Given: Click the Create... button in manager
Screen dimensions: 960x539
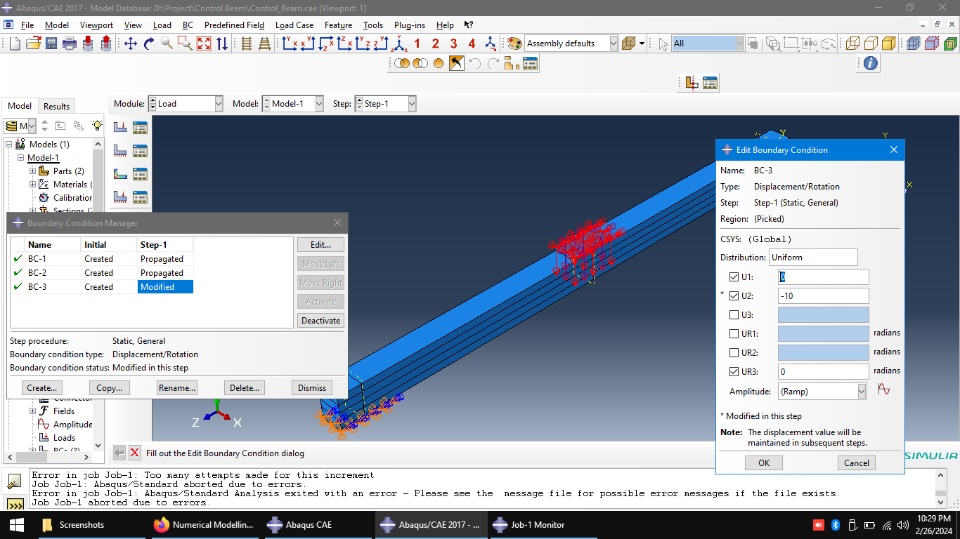Looking at the screenshot, I should click(42, 388).
